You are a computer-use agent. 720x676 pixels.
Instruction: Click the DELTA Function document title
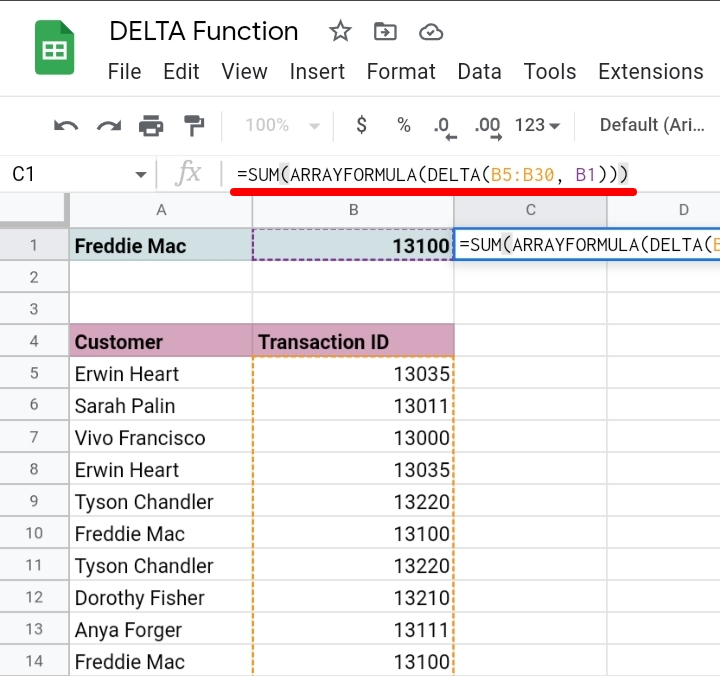[x=203, y=31]
